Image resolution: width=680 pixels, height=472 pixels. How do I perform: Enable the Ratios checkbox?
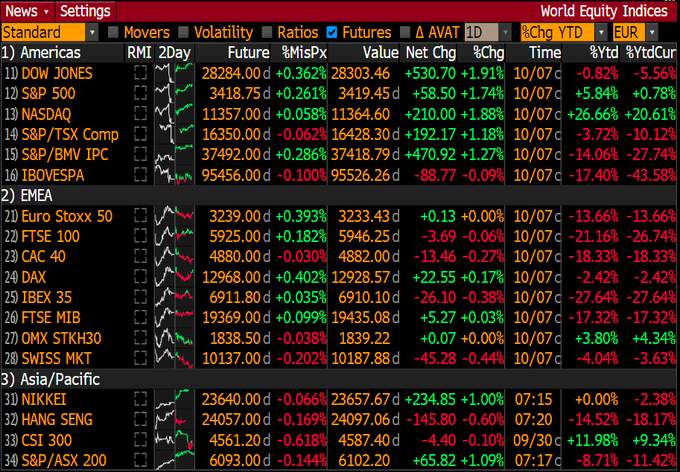pyautogui.click(x=267, y=33)
